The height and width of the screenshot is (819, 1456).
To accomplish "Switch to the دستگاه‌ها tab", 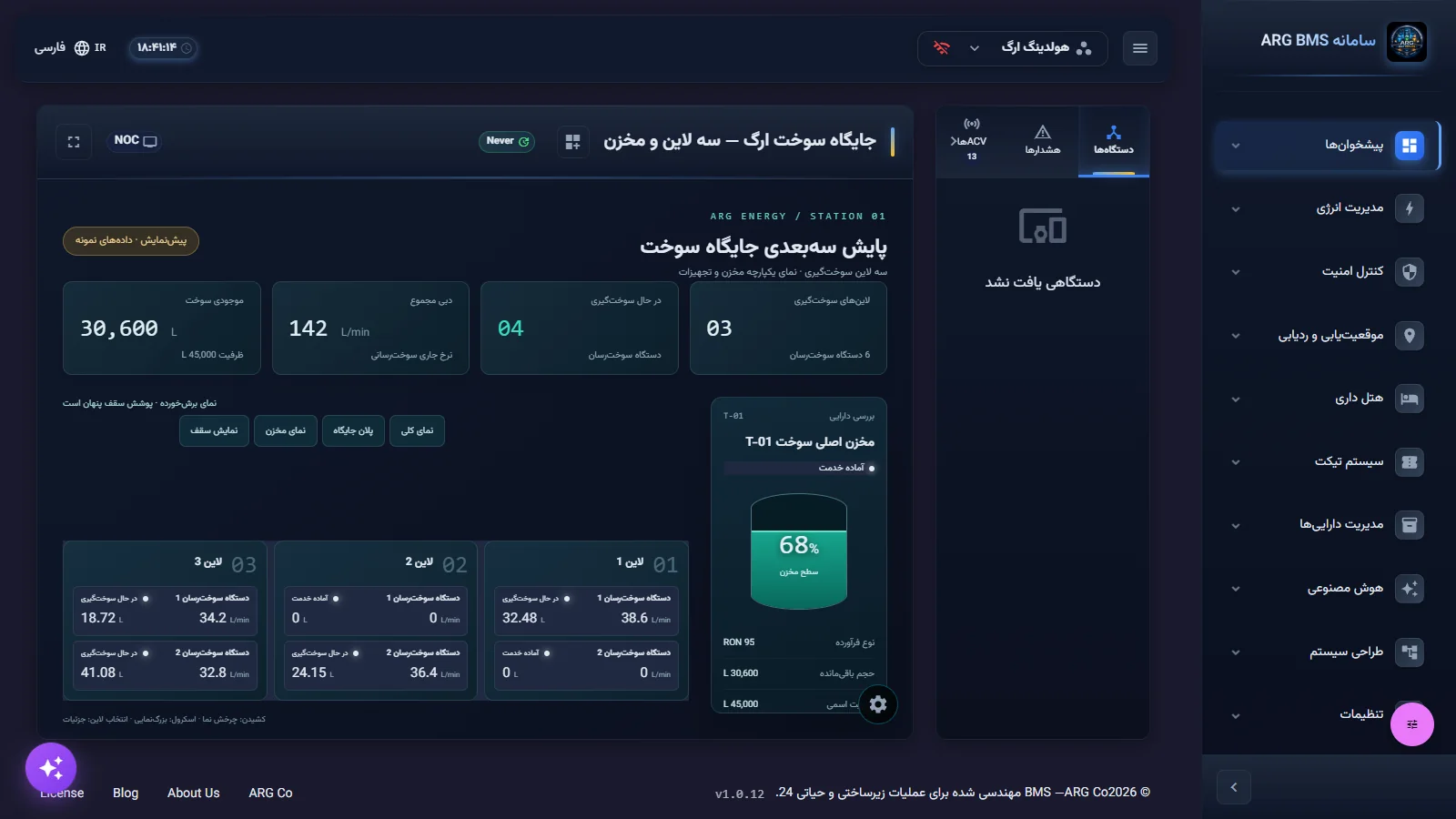I will pos(1114,141).
